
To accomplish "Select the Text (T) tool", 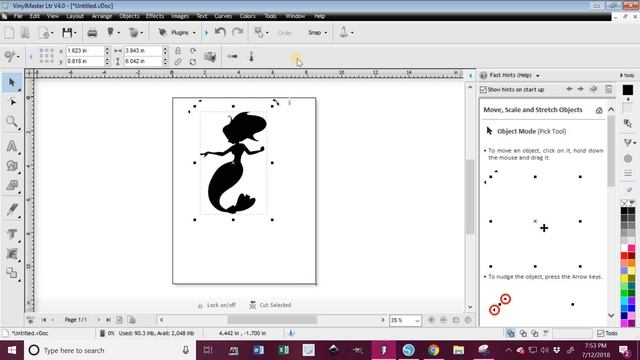I will (11, 234).
